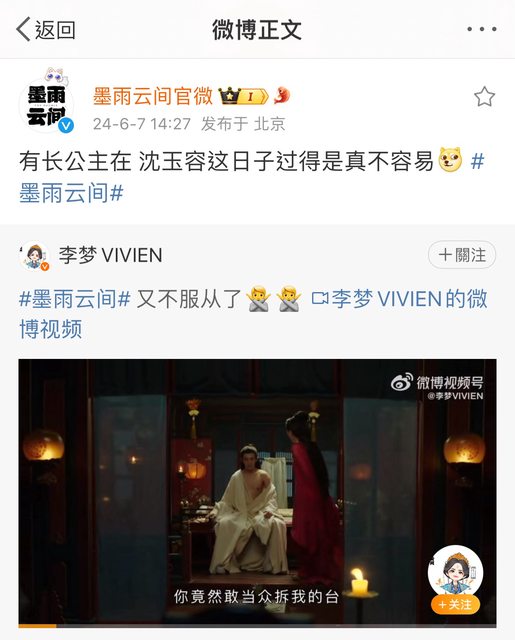515x640 pixels.
Task: Play the embedded drama video thumbnail
Action: (x=258, y=493)
